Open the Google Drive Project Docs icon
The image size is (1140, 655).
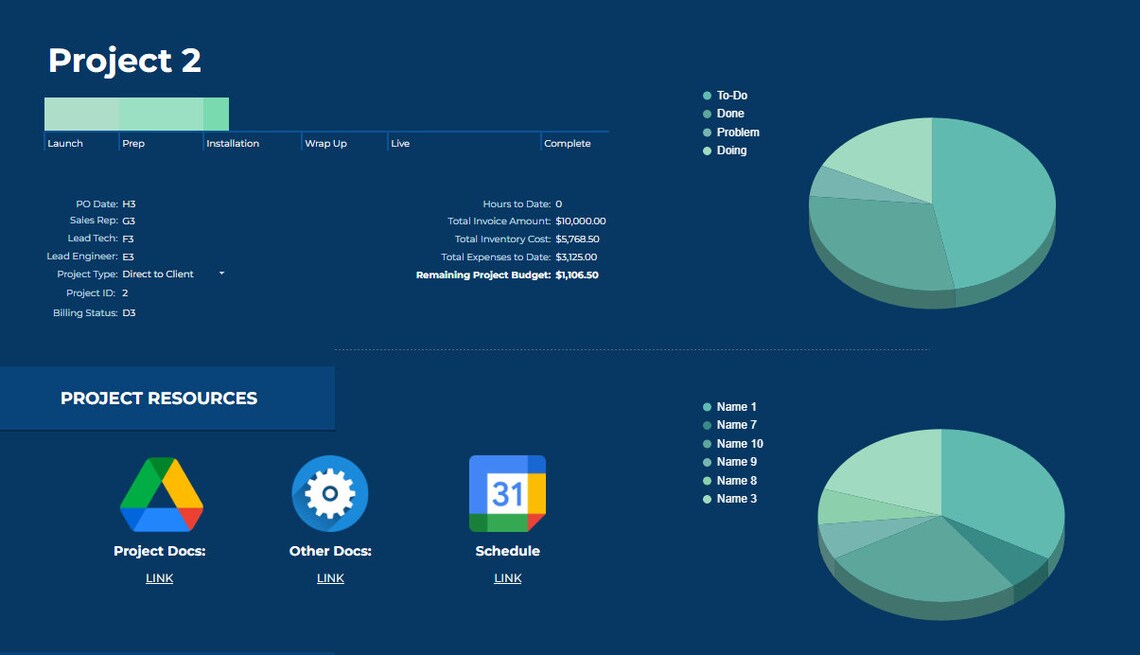pyautogui.click(x=160, y=493)
